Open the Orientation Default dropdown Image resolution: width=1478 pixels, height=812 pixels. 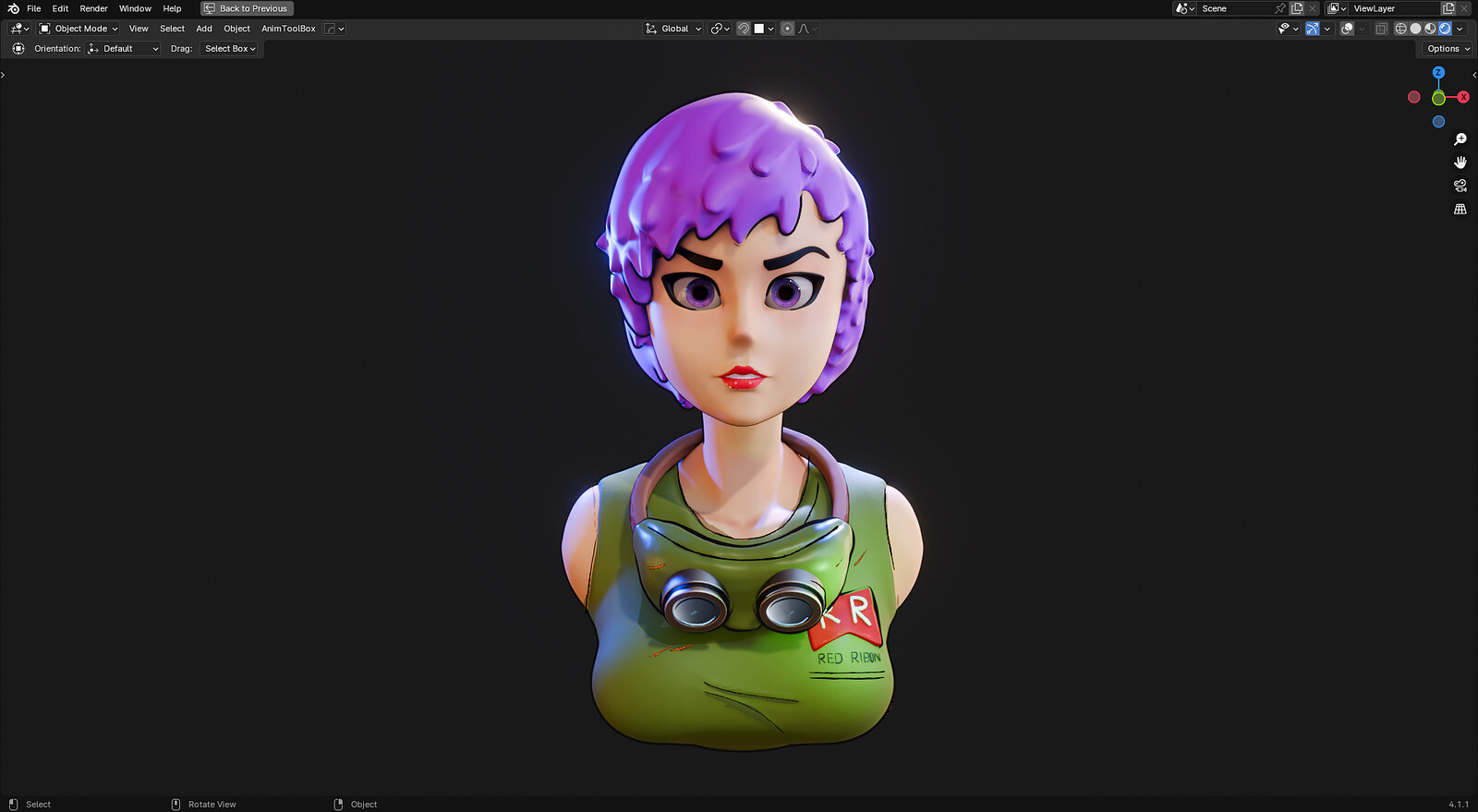123,49
